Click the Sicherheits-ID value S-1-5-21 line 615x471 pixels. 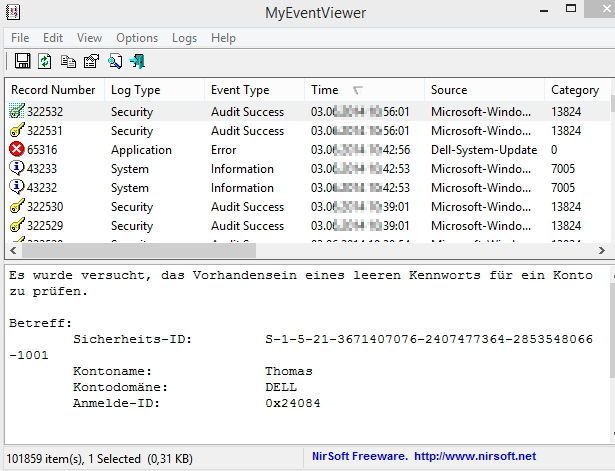(429, 339)
